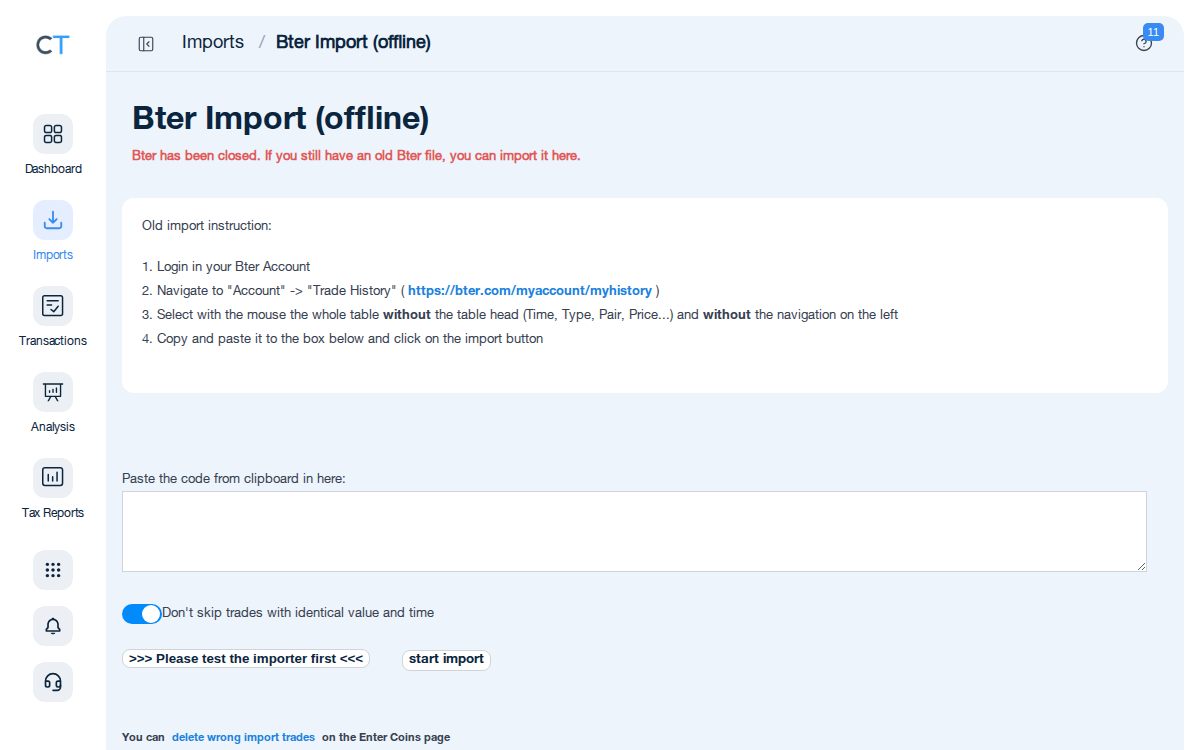Click the Bter Import (offline) breadcrumb
The image size is (1200, 750).
coord(353,42)
